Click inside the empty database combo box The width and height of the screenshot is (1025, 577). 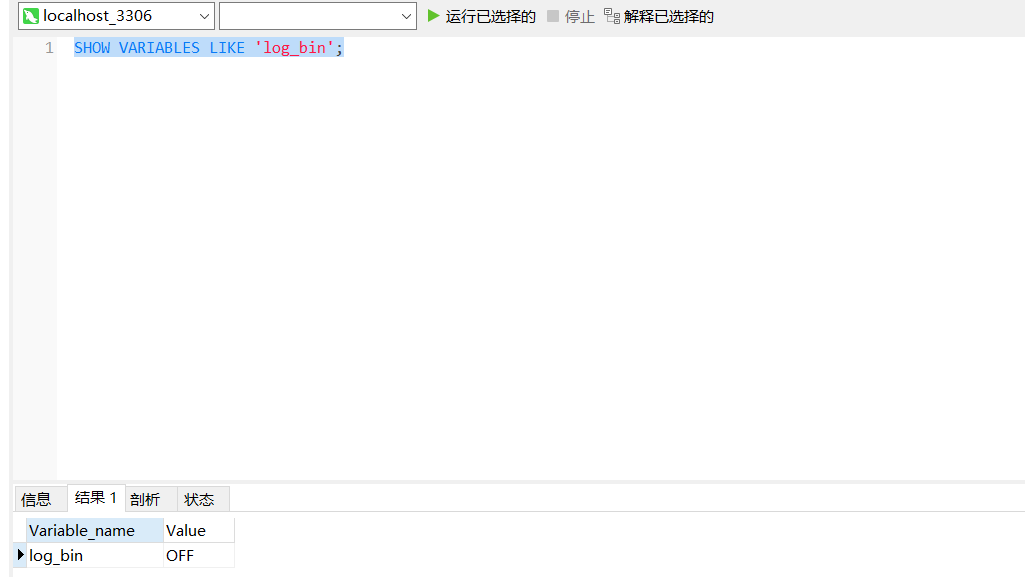pyautogui.click(x=308, y=16)
